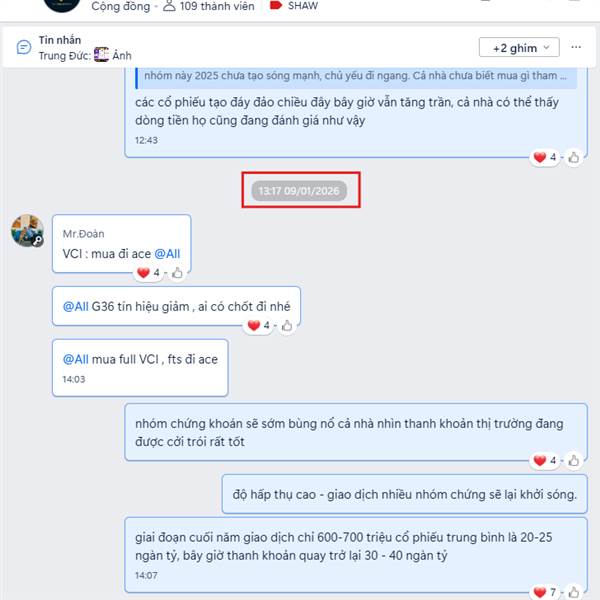600x600 pixels.
Task: Like the G36 tín hiệu giảm message
Action: pyautogui.click(x=287, y=326)
